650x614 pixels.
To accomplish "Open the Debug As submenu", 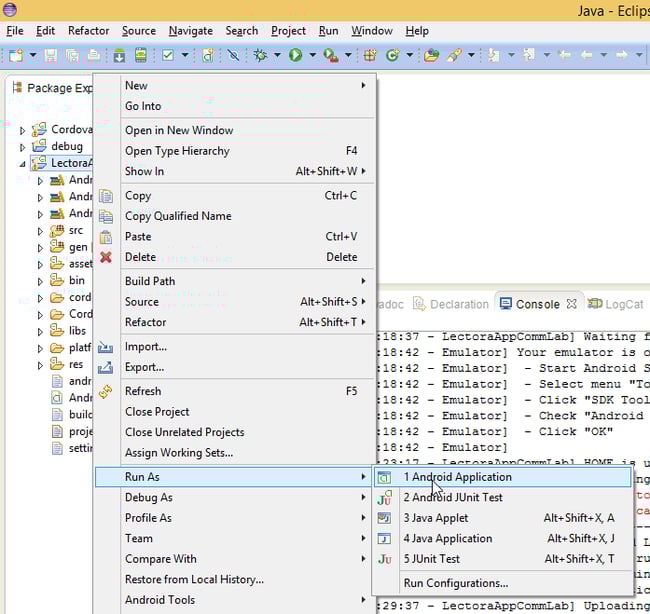I will pos(248,498).
